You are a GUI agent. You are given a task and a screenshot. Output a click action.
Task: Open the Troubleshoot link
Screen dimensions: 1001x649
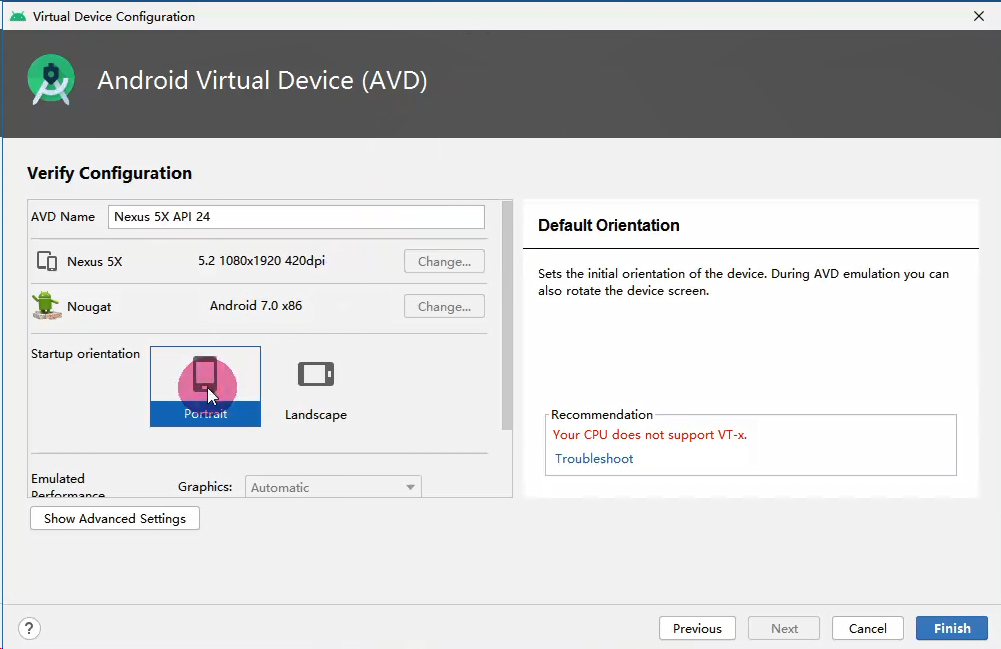(x=594, y=458)
